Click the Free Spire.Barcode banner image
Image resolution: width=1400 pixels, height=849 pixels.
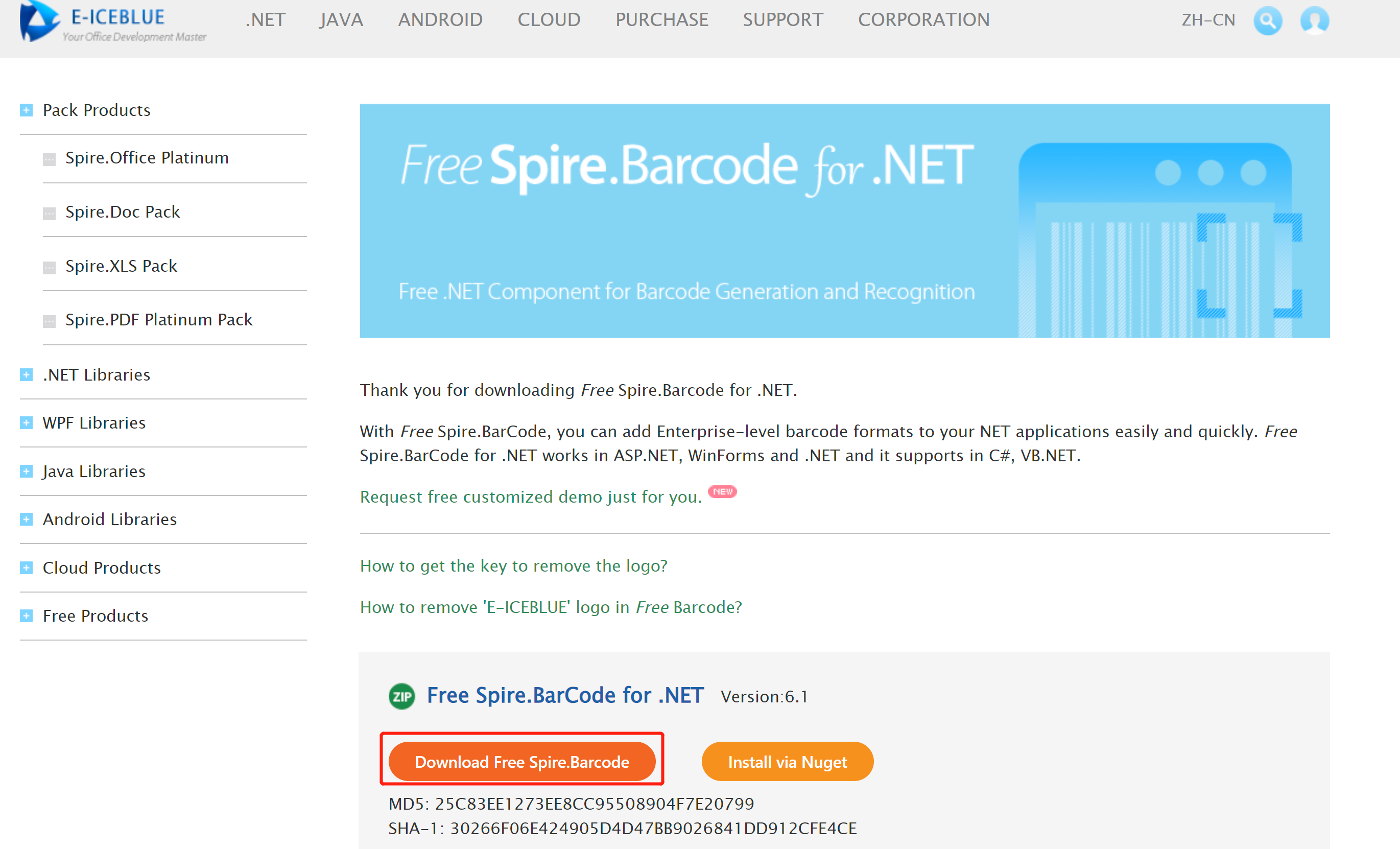click(844, 221)
